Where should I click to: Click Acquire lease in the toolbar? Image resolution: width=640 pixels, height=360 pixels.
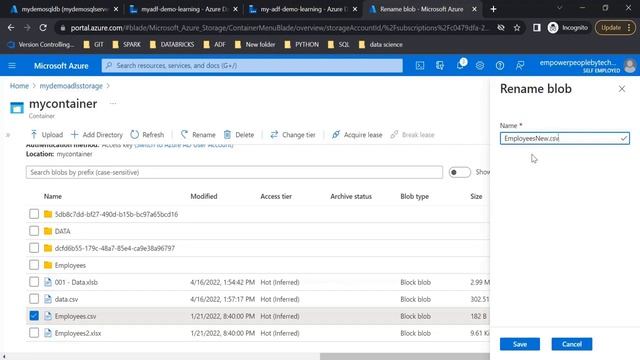(x=357, y=135)
